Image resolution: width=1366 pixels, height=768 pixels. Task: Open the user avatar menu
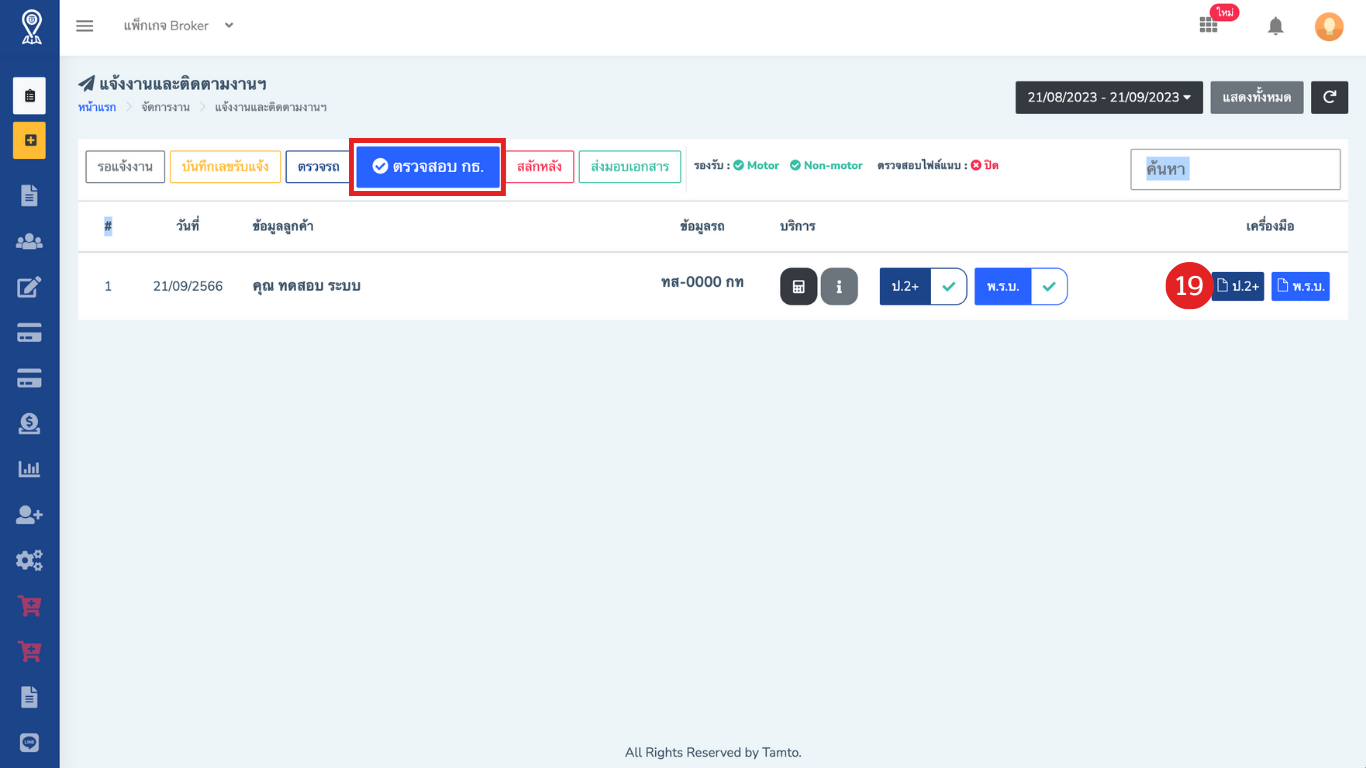tap(1329, 26)
